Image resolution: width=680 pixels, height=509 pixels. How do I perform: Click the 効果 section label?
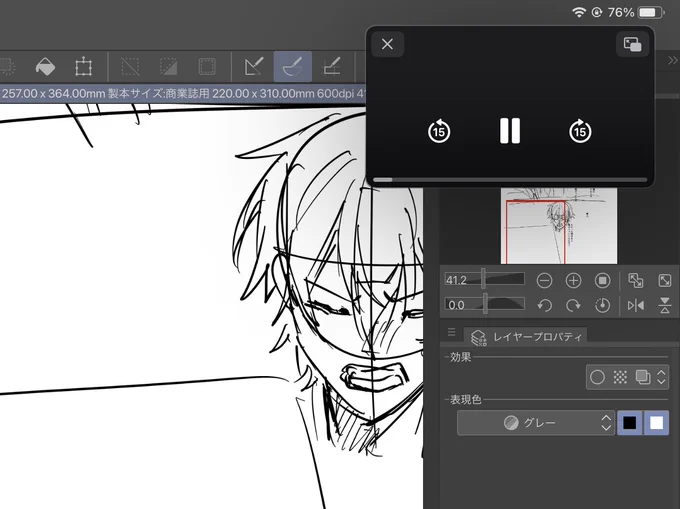460,357
